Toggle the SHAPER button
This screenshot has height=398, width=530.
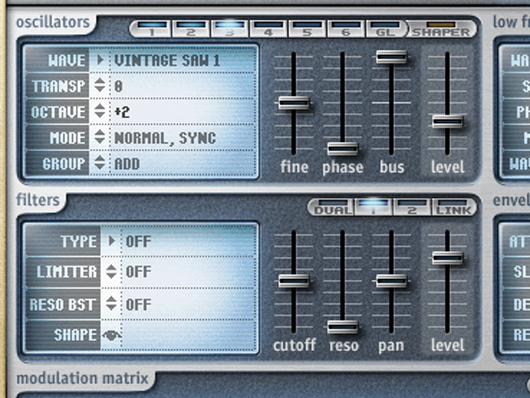[x=441, y=29]
